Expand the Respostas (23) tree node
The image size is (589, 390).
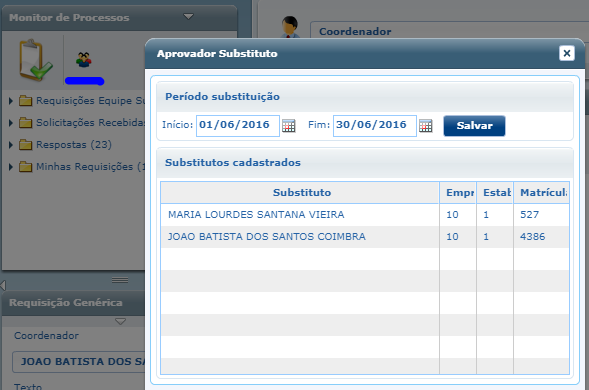[11, 145]
